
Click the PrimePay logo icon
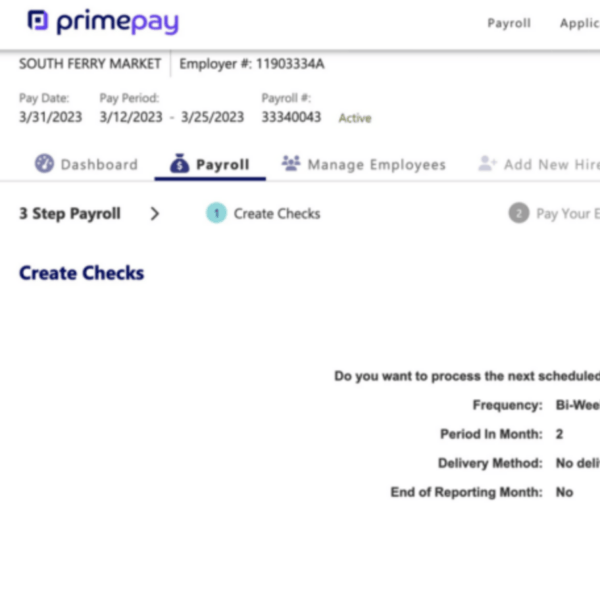(38, 20)
